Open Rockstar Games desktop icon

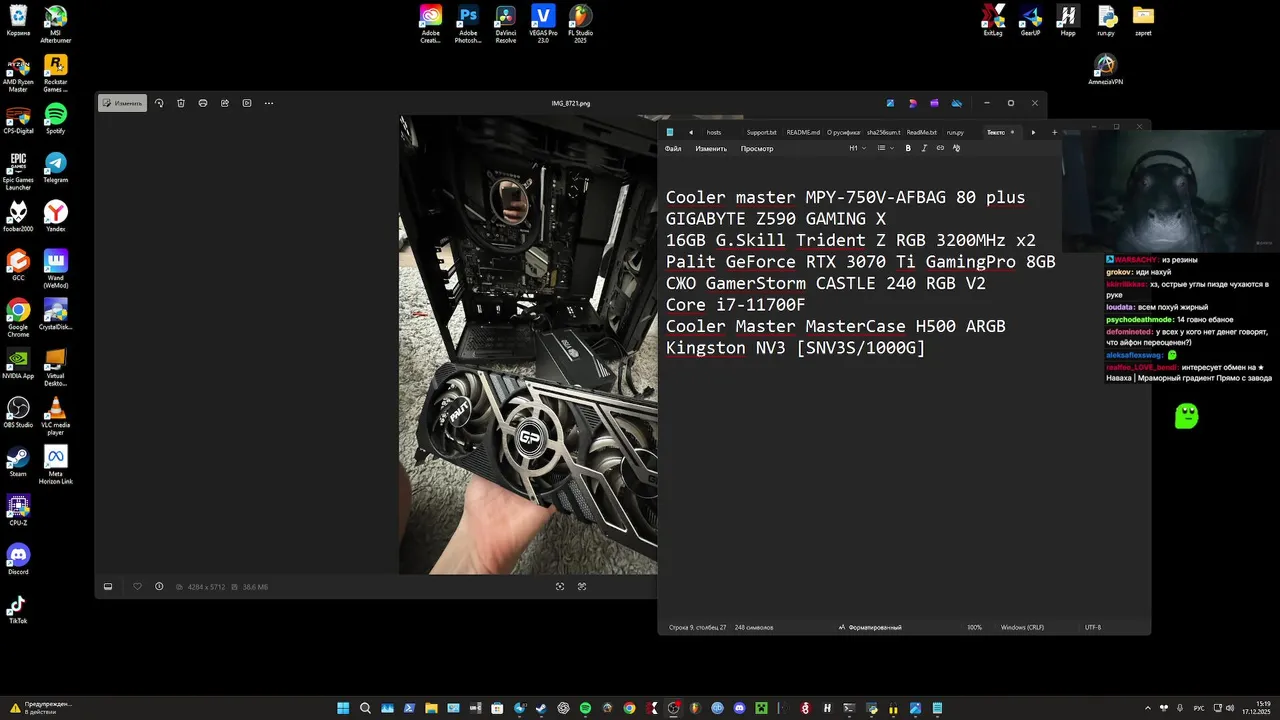click(x=56, y=73)
